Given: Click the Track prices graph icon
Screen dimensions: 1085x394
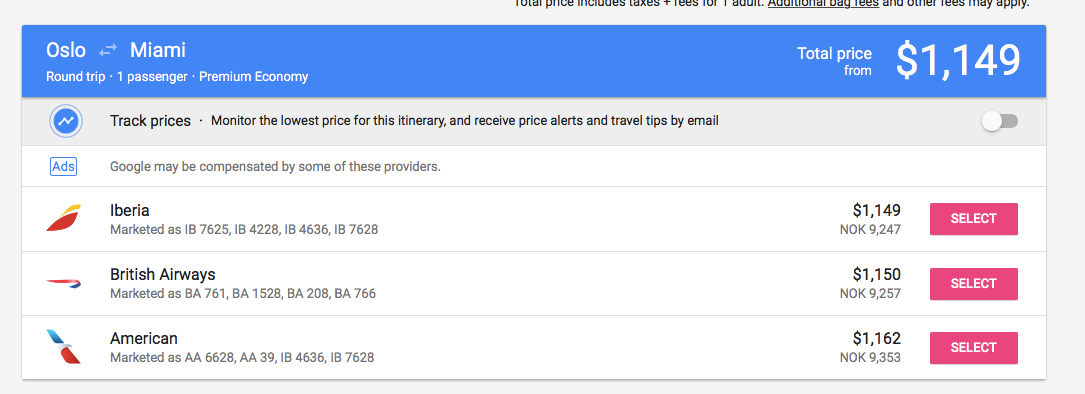Looking at the screenshot, I should [66, 121].
